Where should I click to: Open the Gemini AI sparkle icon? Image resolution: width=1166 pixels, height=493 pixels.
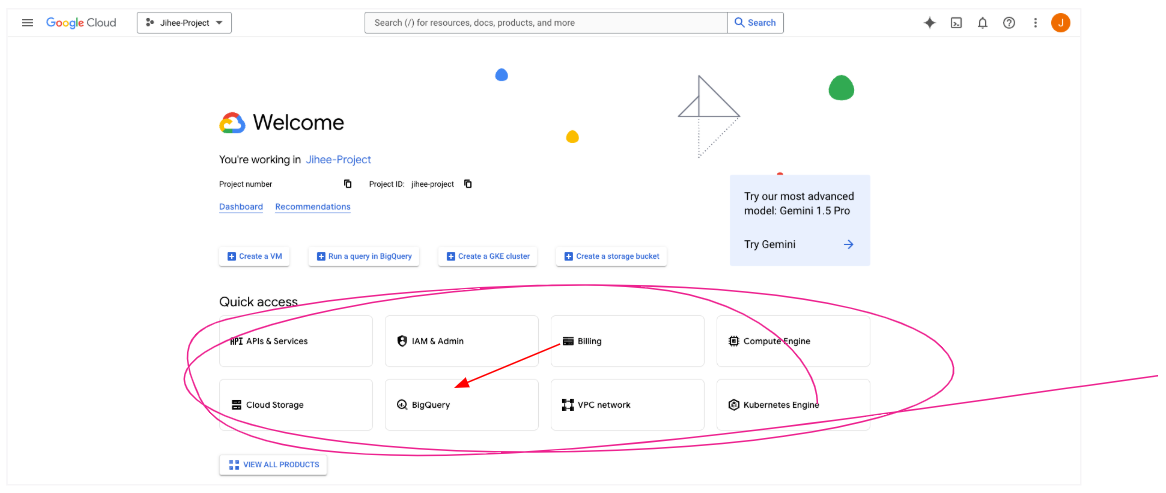(x=930, y=23)
